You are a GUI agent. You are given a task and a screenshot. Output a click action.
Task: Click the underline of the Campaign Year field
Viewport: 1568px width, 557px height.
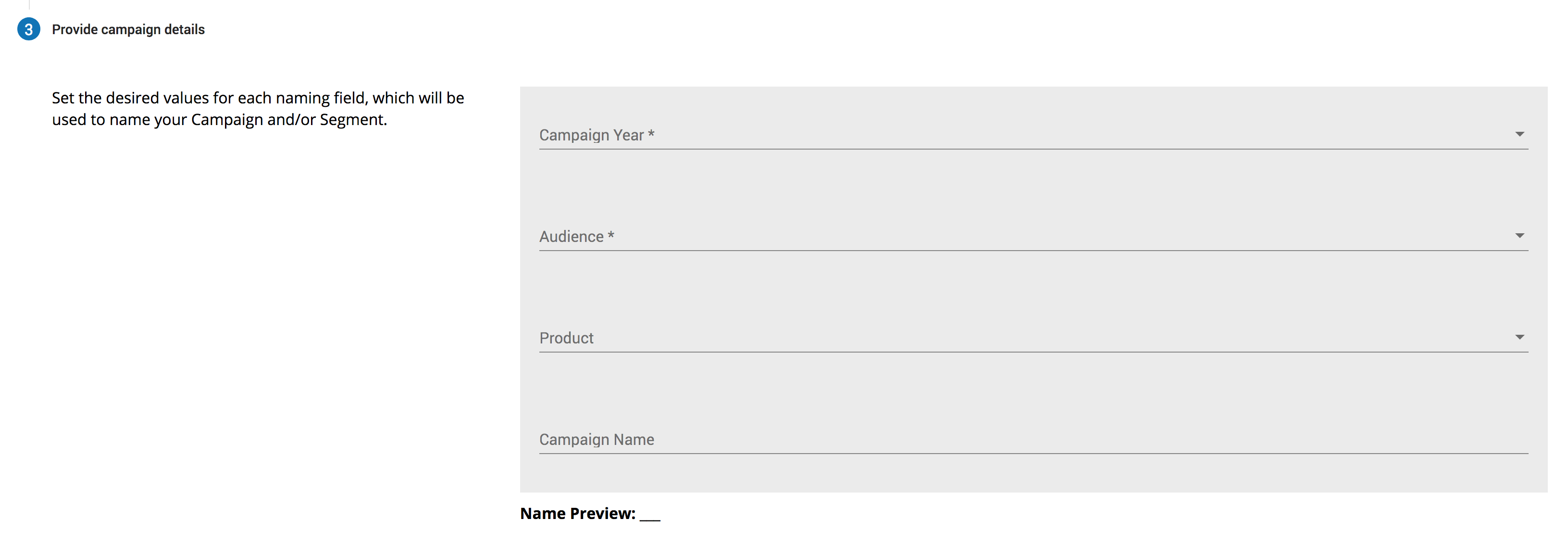click(1033, 149)
